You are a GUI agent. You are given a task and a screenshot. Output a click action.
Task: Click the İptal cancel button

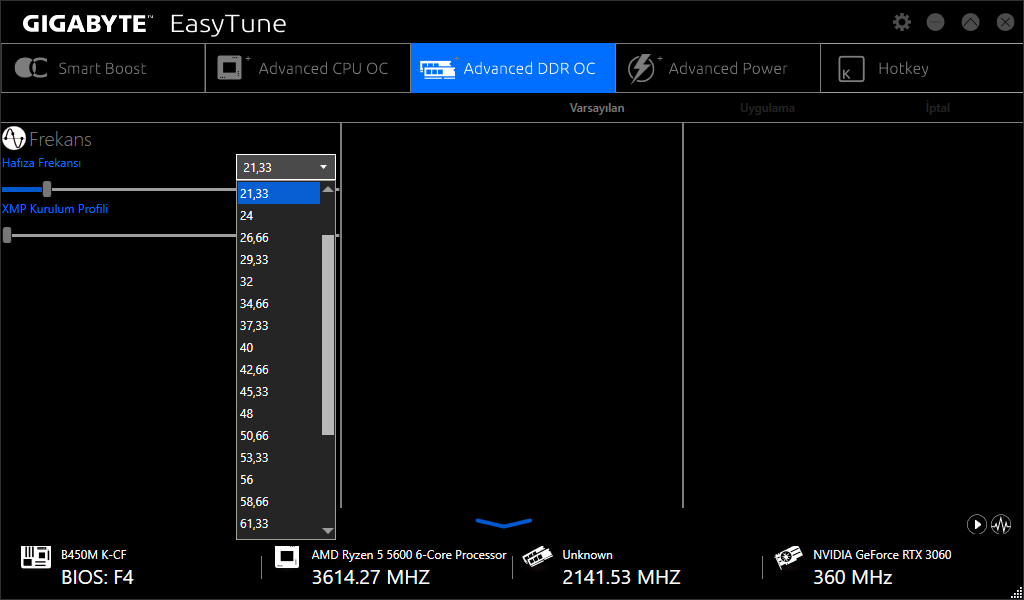click(938, 108)
